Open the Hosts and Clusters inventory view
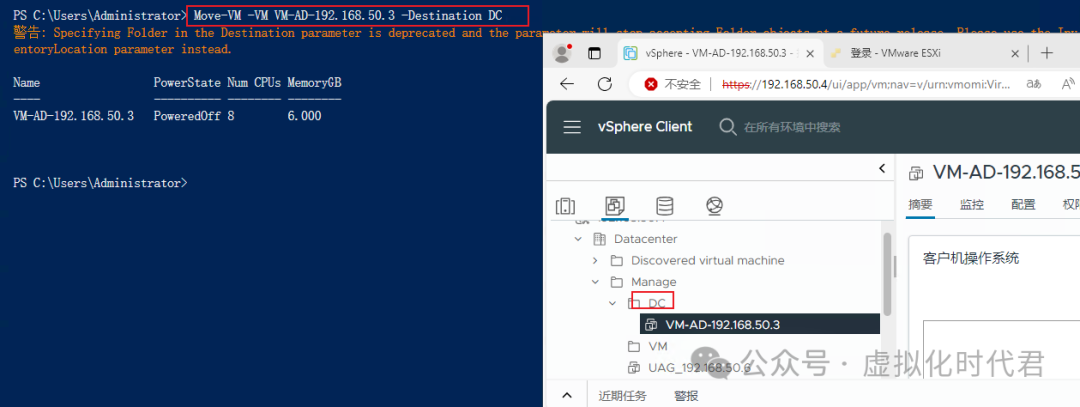1080x407 pixels. (565, 205)
